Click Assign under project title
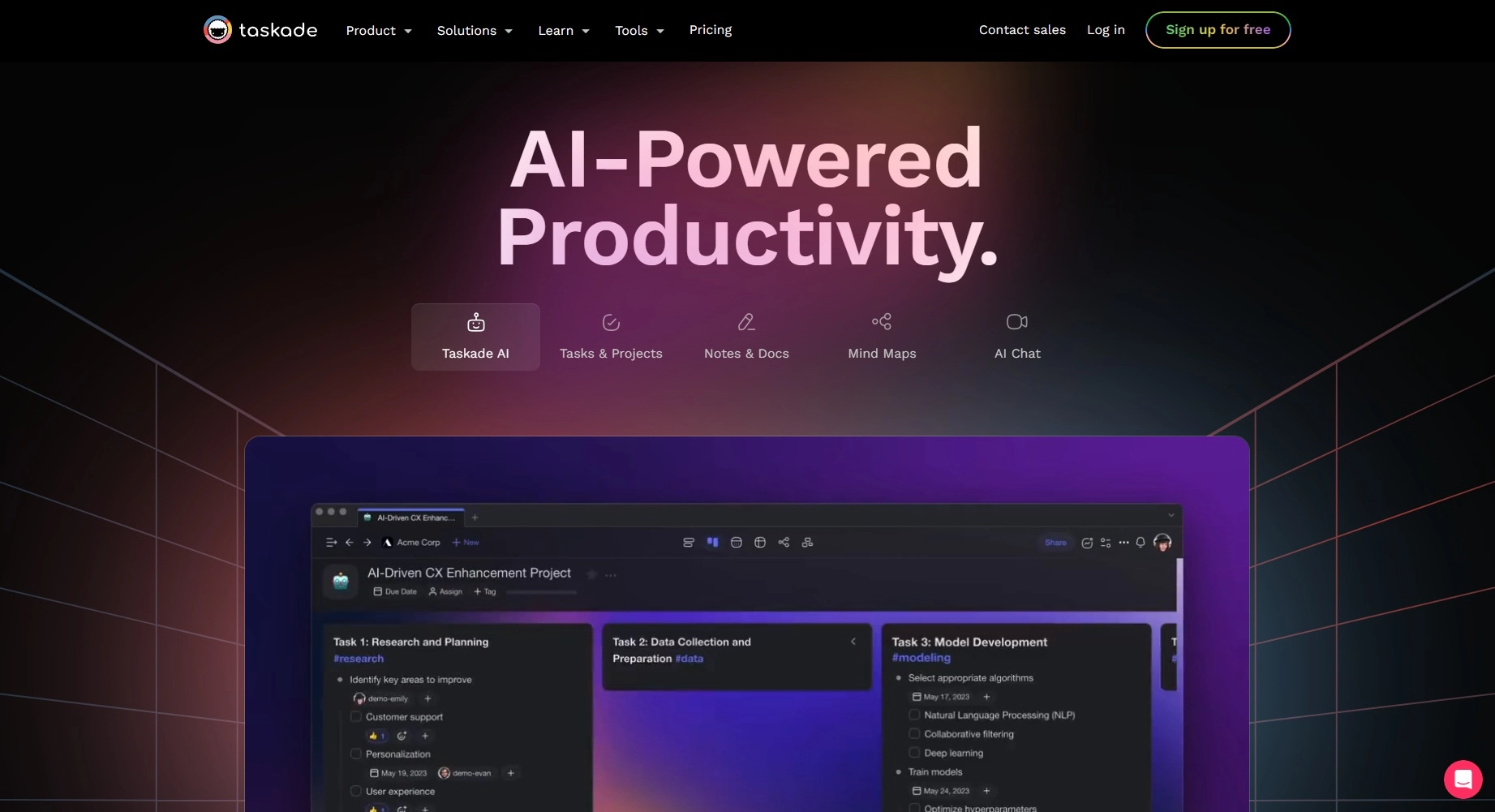Image resolution: width=1495 pixels, height=812 pixels. tap(445, 591)
